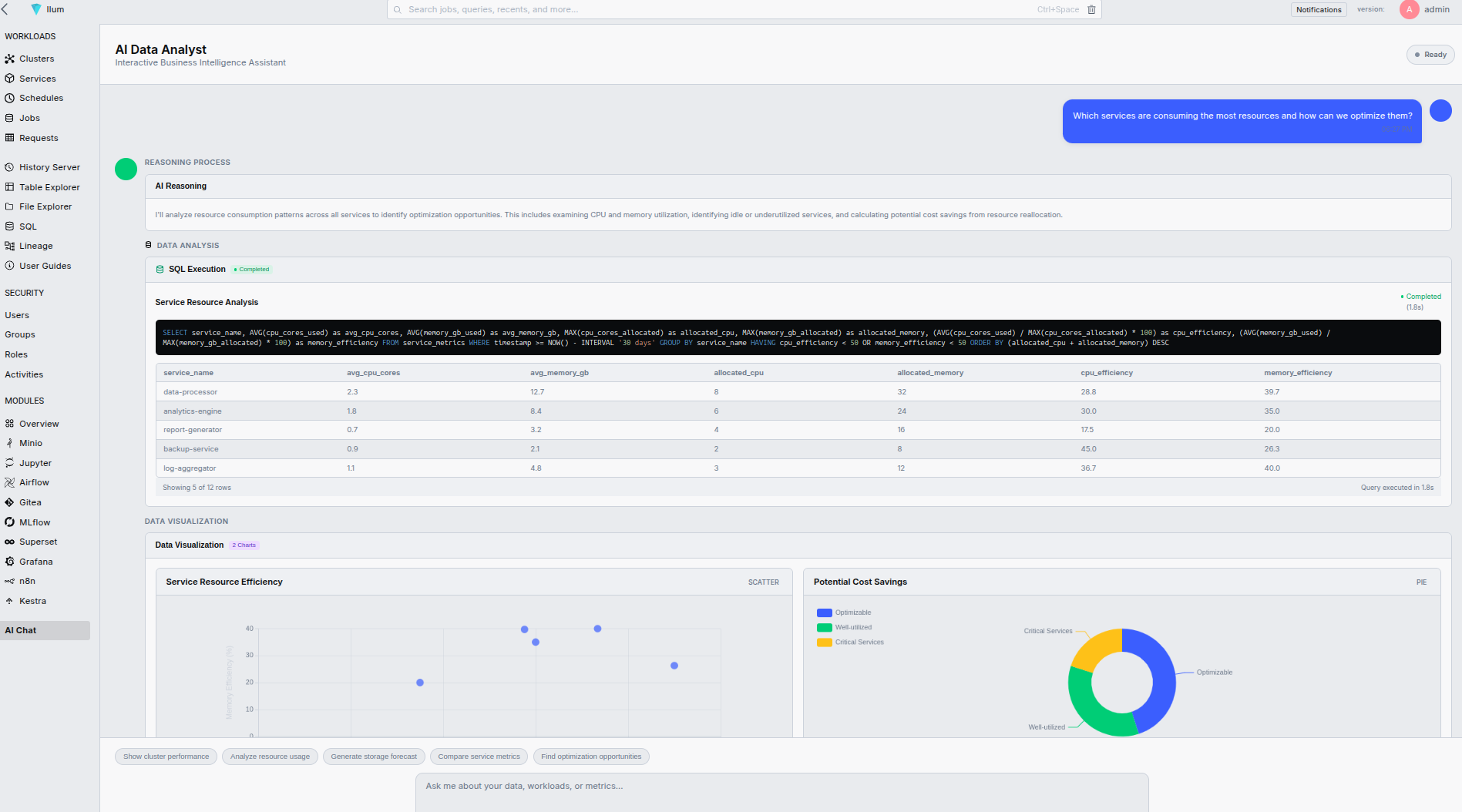The height and width of the screenshot is (812, 1462).
Task: Click Show cluster performance
Action: 166,757
